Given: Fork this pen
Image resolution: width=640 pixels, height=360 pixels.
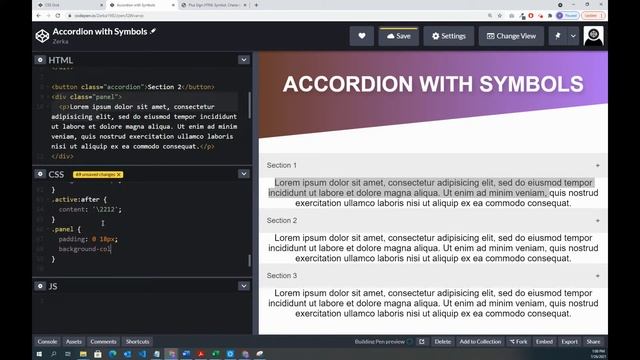Looking at the screenshot, I should pyautogui.click(x=518, y=342).
